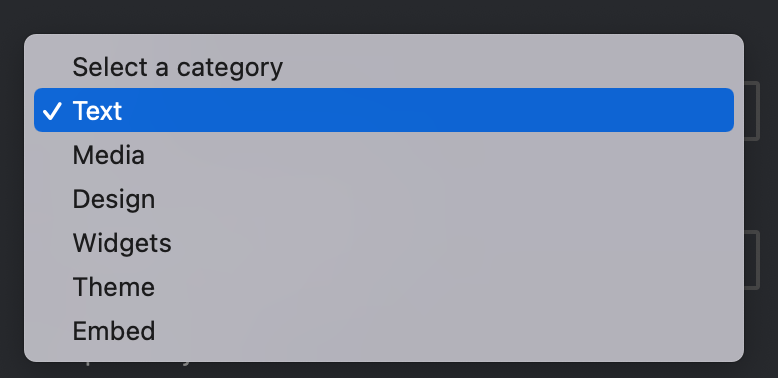The width and height of the screenshot is (778, 378).
Task: Set the category to Media
Action: (384, 155)
